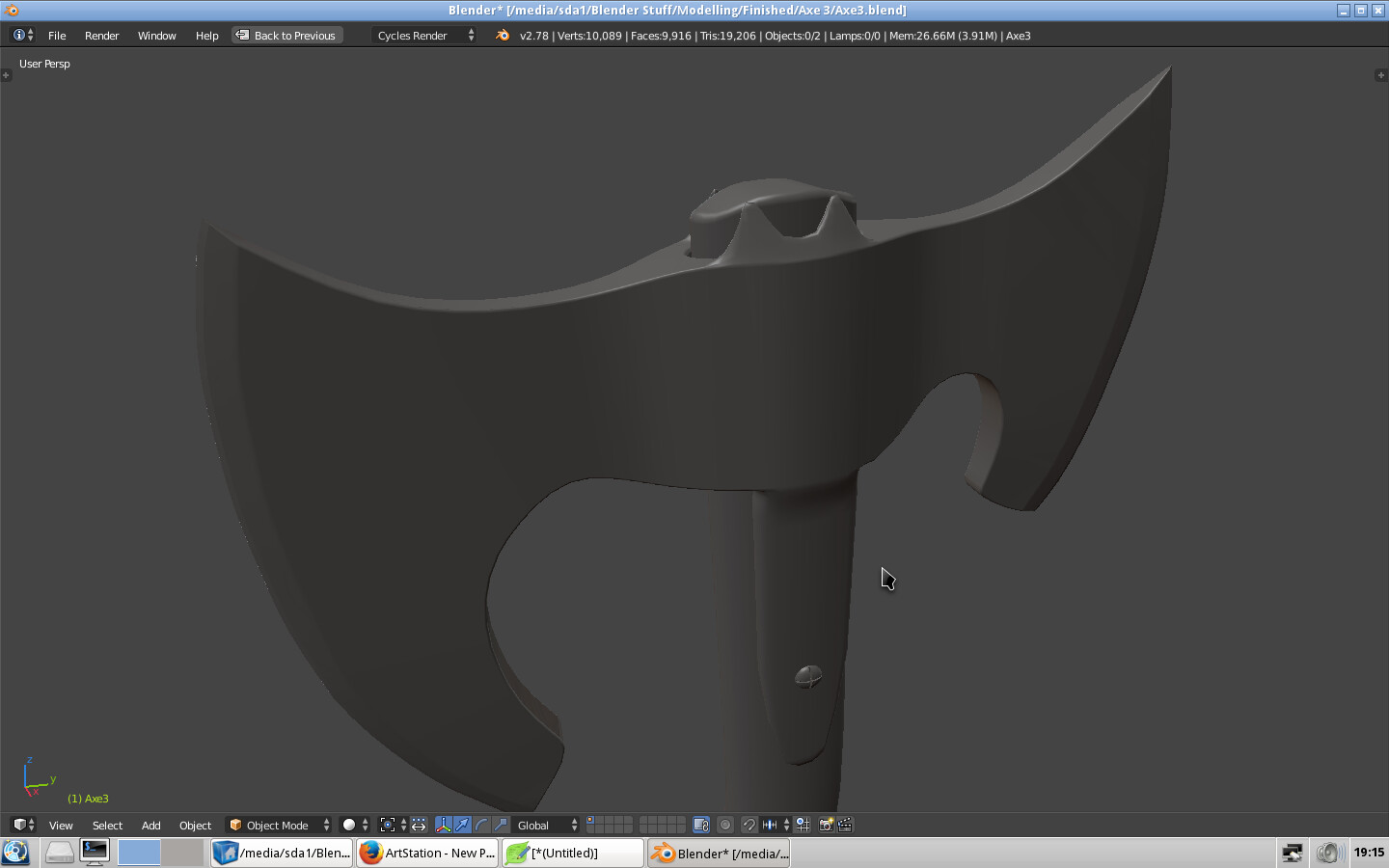Open the Add menu in viewport header
Viewport: 1389px width, 868px height.
(150, 826)
